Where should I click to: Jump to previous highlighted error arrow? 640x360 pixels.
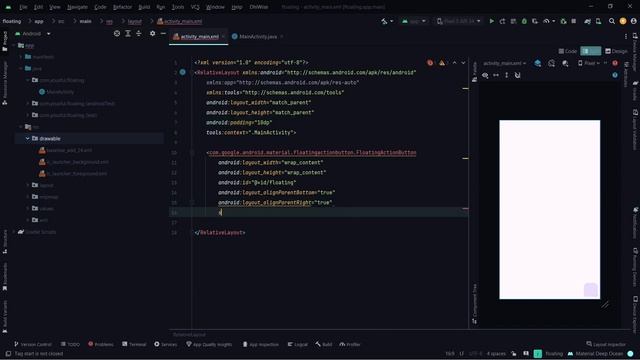(x=454, y=63)
